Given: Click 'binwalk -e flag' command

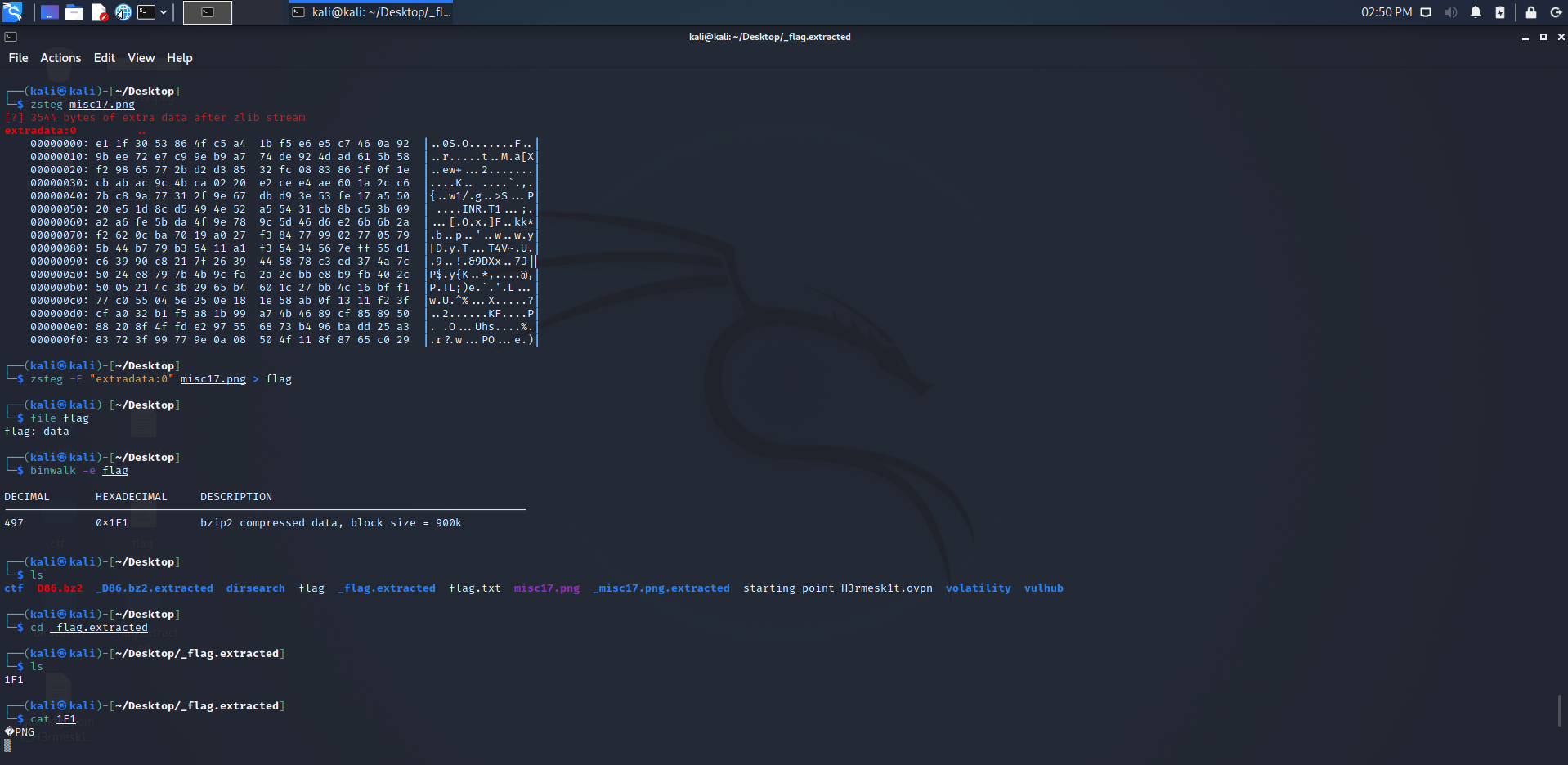Looking at the screenshot, I should [x=79, y=471].
